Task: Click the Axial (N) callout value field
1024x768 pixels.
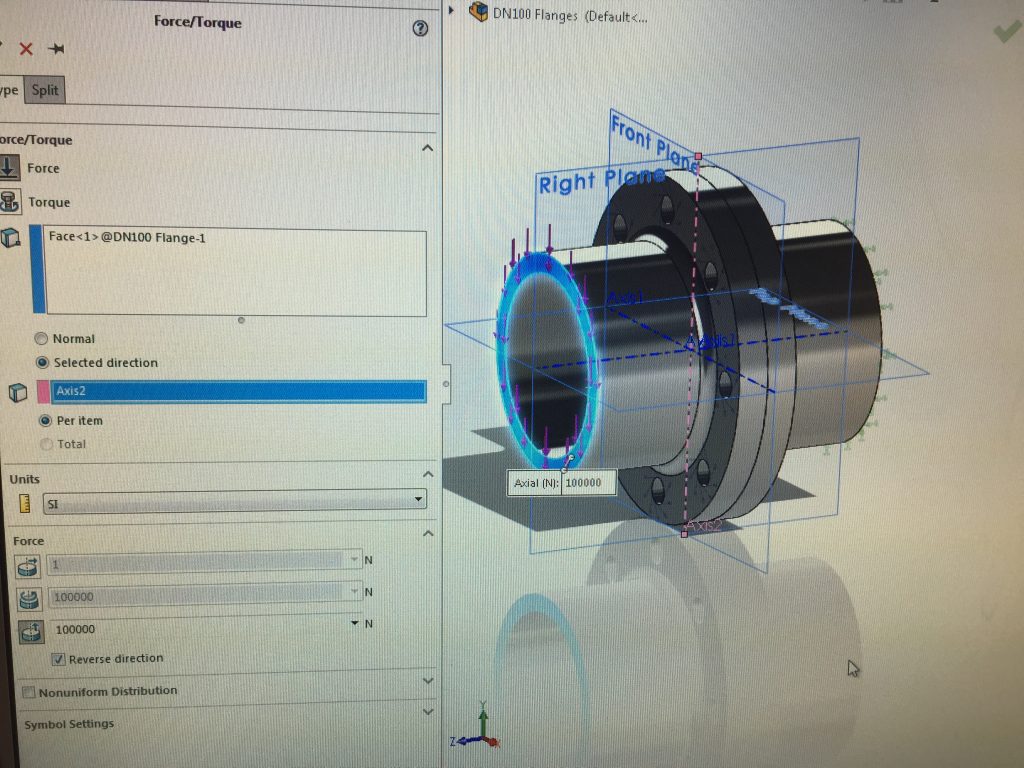Action: point(588,483)
